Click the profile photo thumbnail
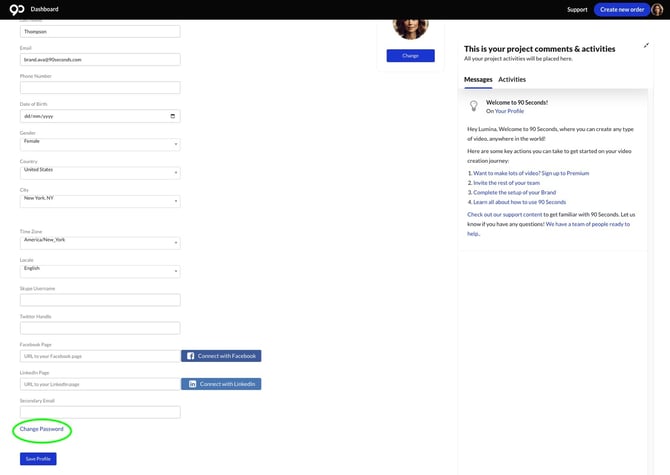 tap(410, 29)
